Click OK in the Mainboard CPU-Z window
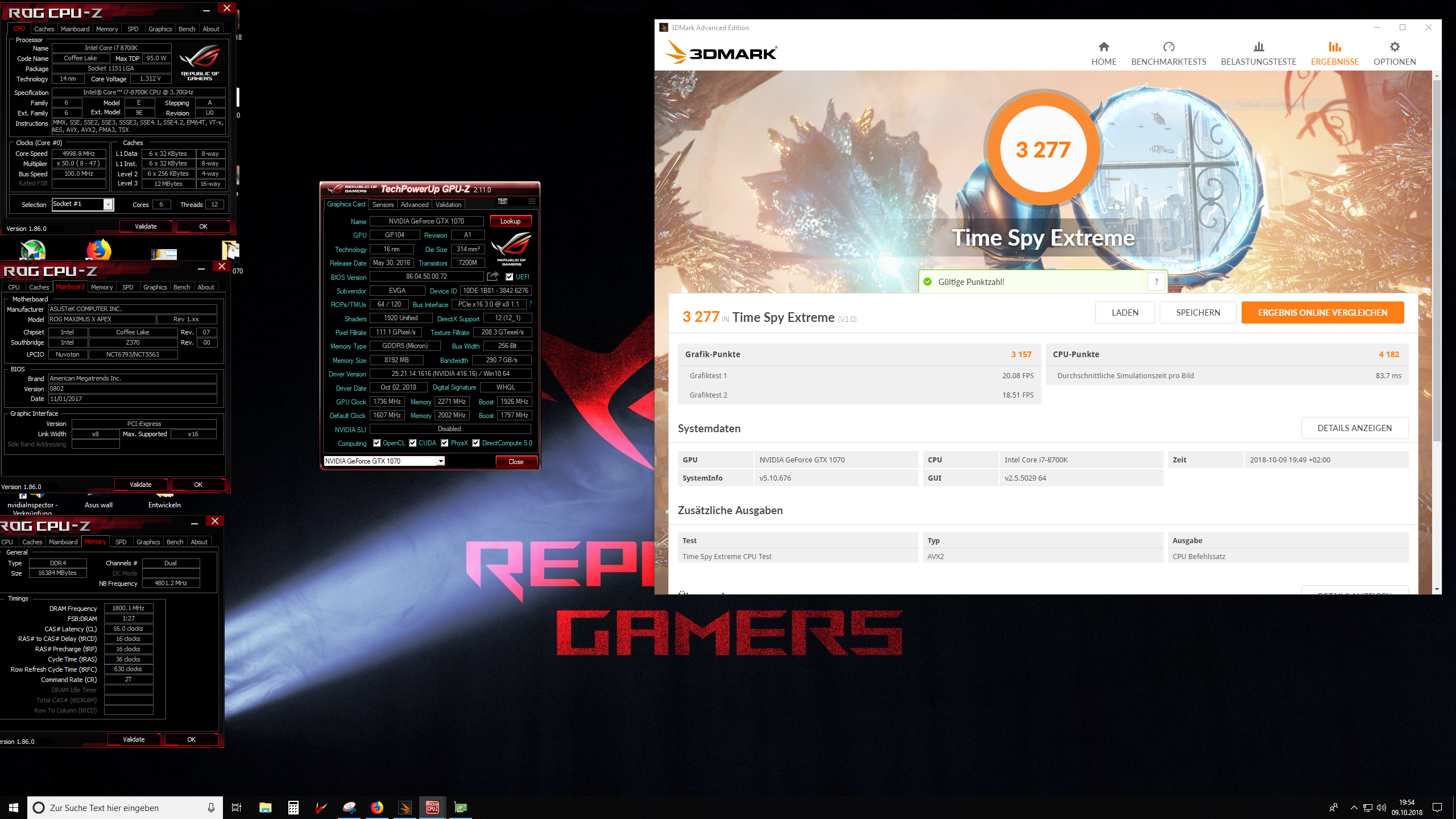 (198, 485)
